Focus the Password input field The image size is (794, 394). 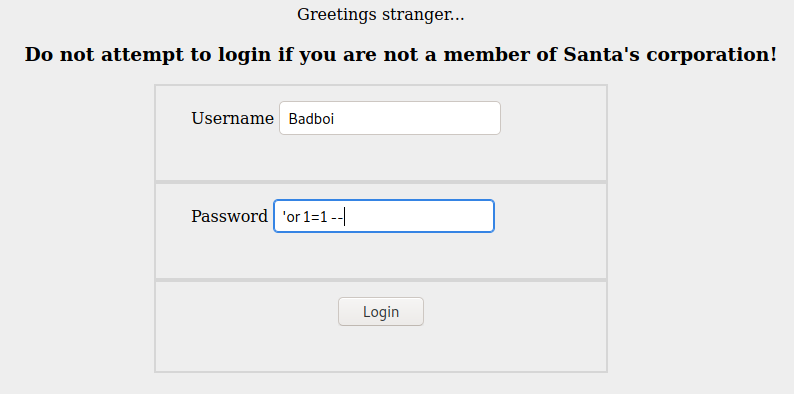(384, 216)
